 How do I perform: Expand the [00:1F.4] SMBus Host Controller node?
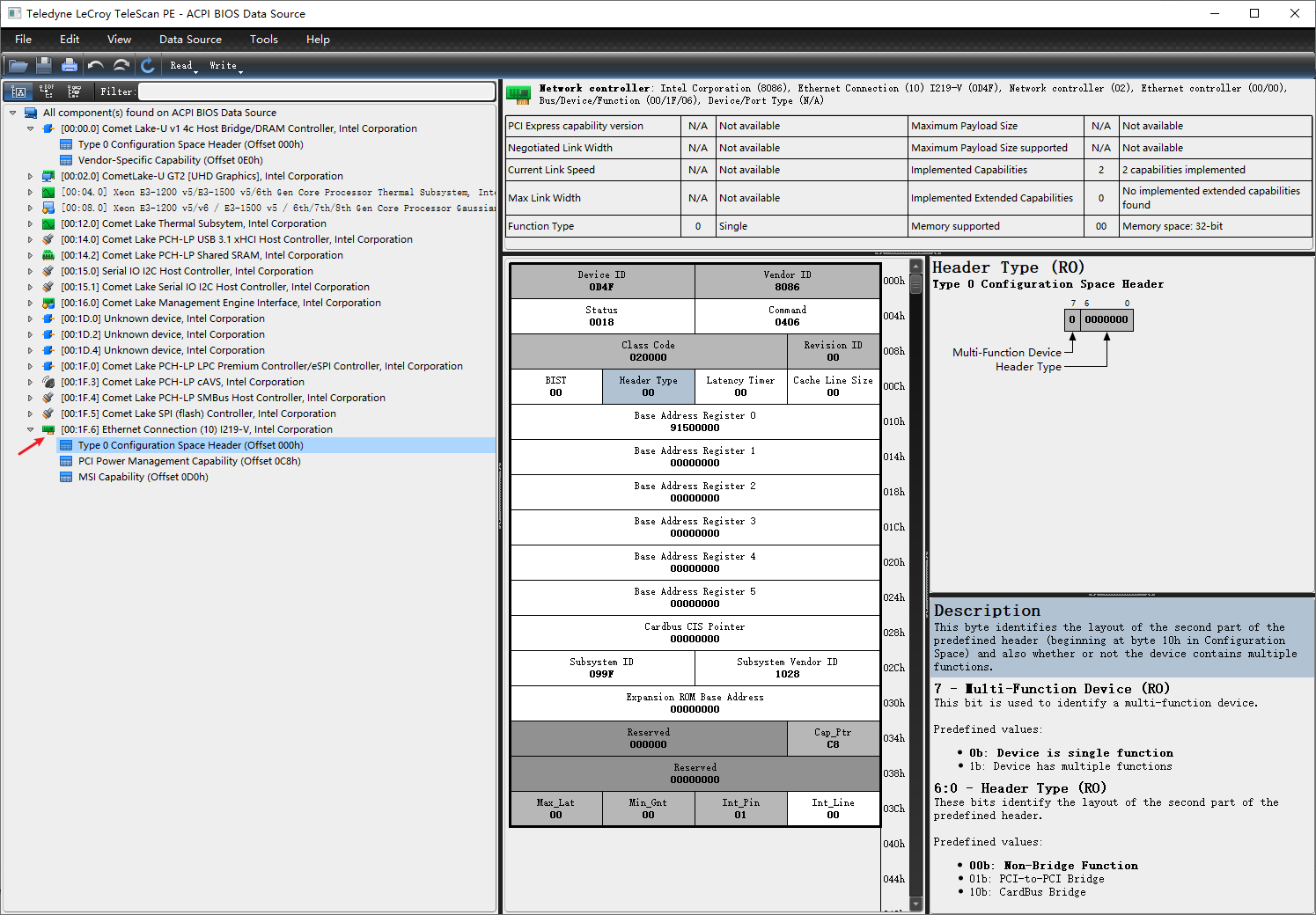pyautogui.click(x=31, y=398)
